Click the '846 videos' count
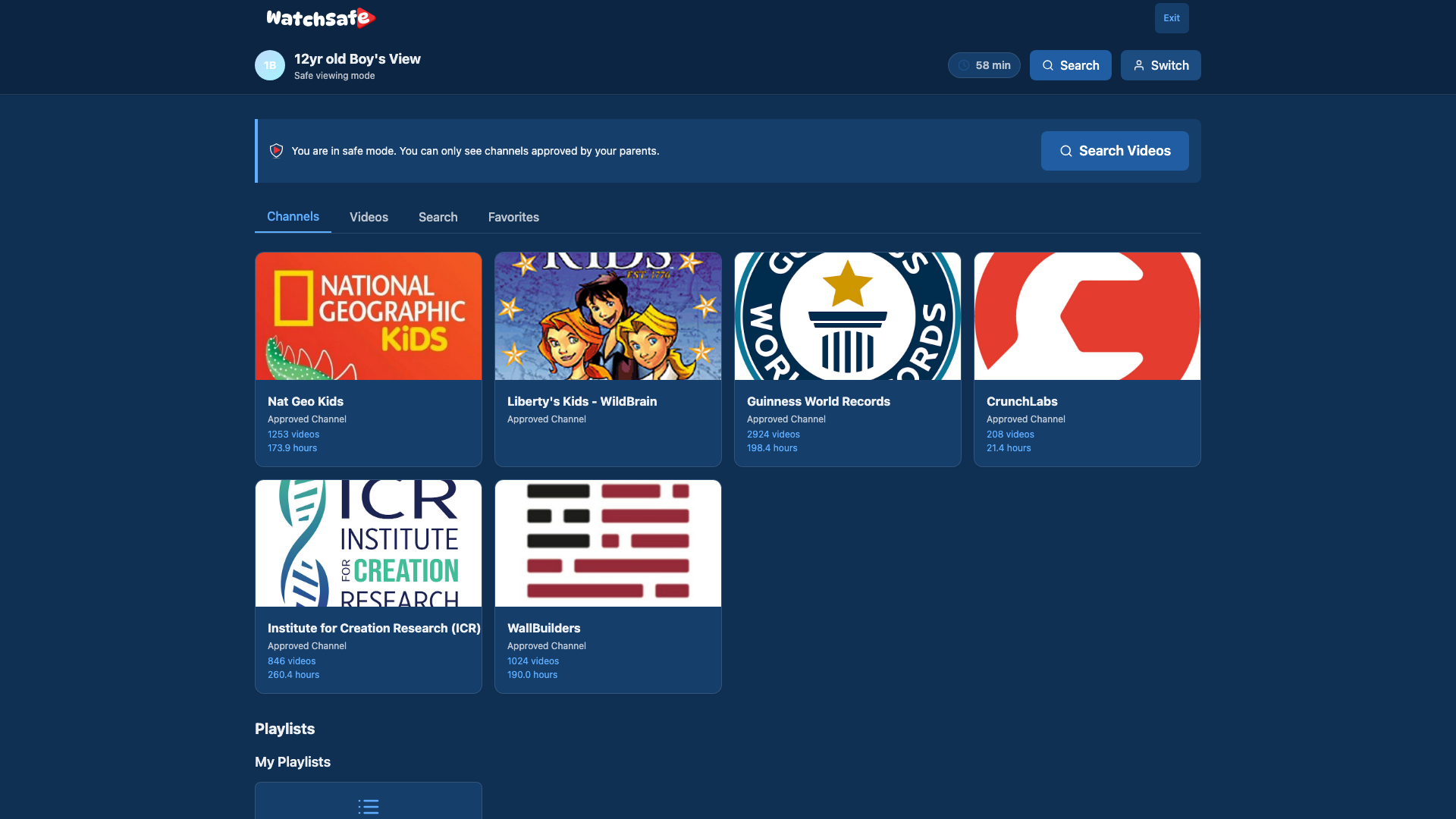 coord(291,661)
